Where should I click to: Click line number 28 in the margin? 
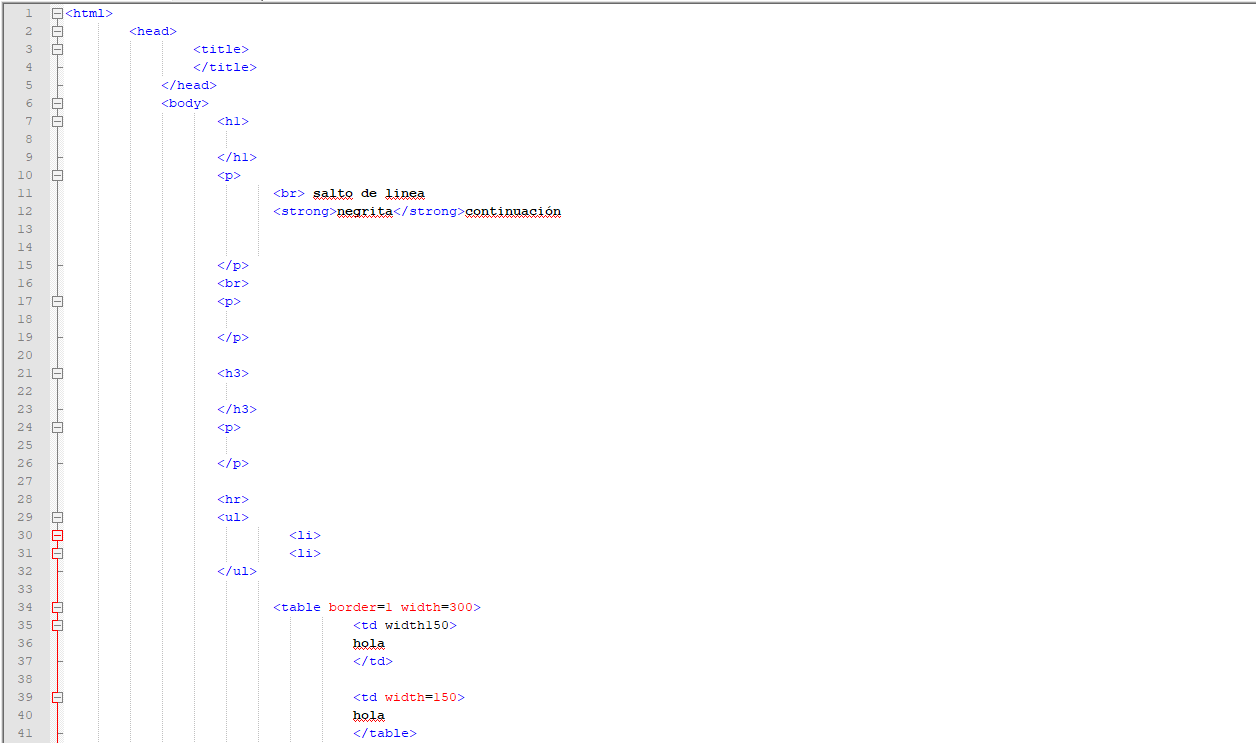pos(25,499)
